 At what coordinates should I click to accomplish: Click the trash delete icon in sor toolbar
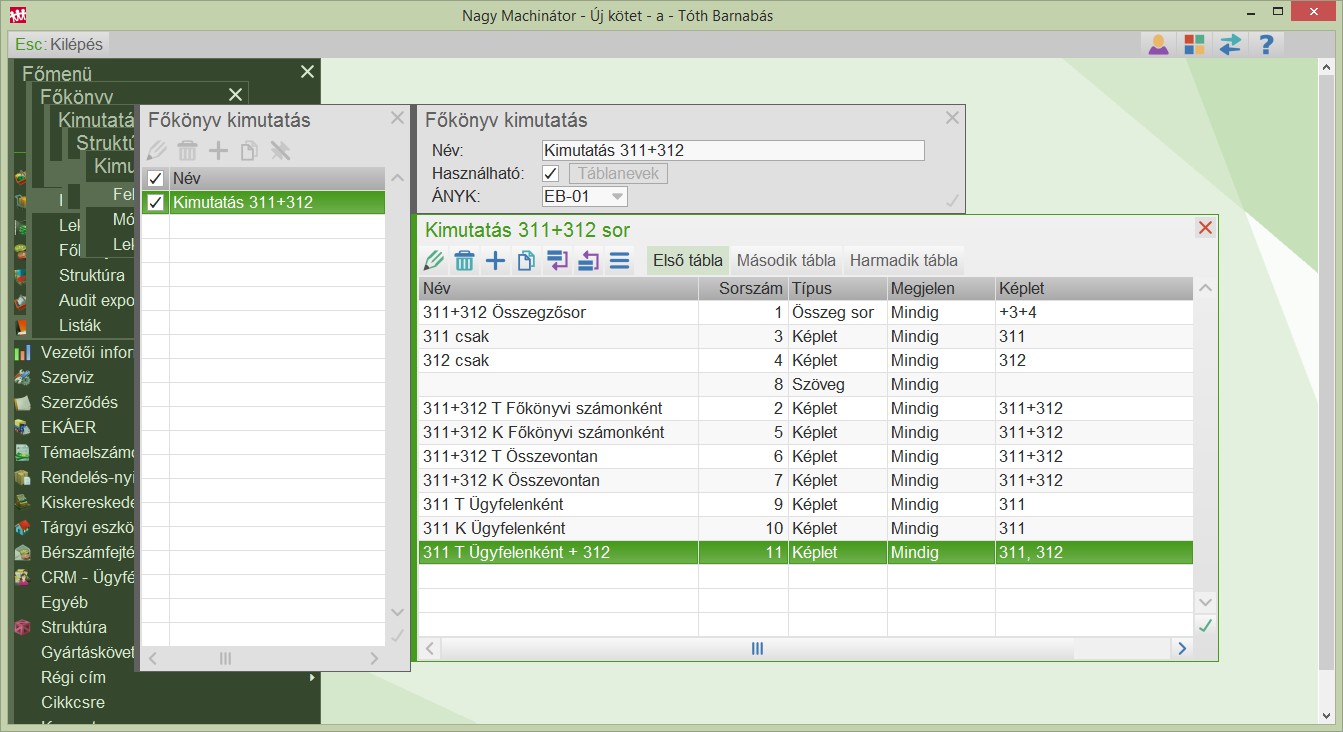tap(464, 261)
